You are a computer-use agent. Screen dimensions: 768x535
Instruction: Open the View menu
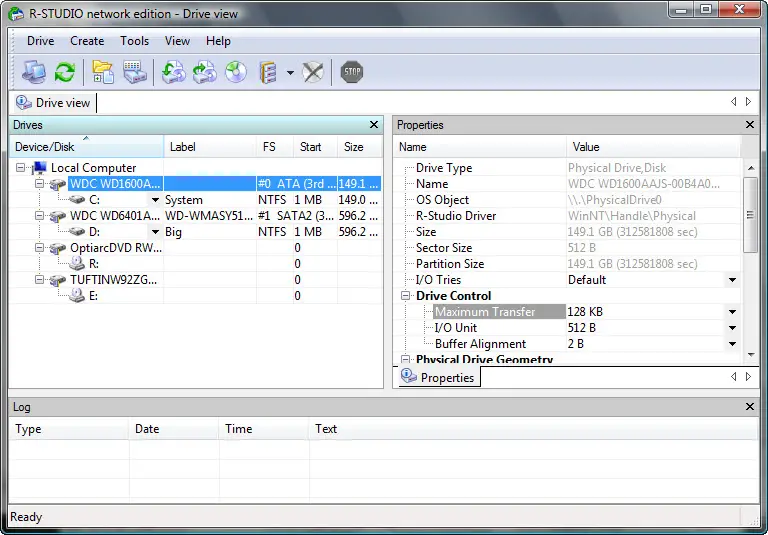(x=177, y=41)
